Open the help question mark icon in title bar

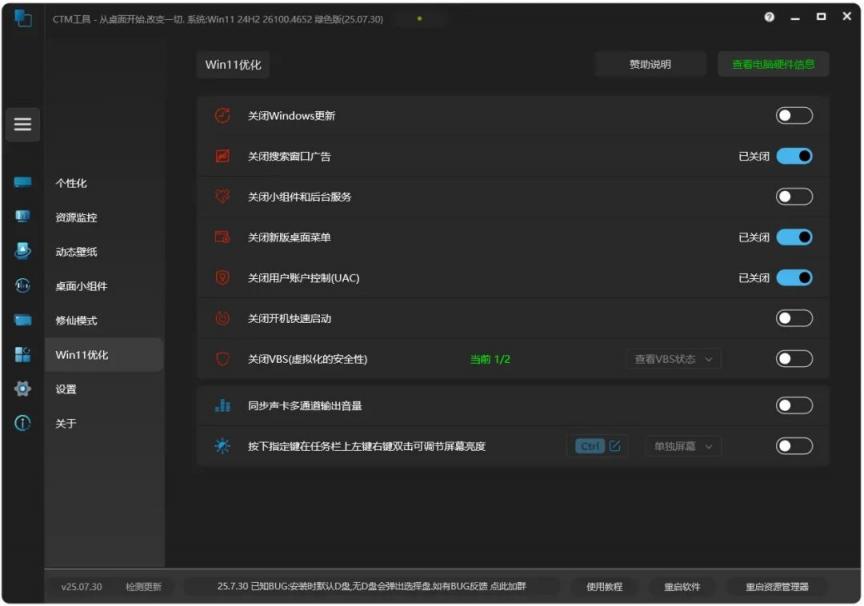click(x=769, y=17)
